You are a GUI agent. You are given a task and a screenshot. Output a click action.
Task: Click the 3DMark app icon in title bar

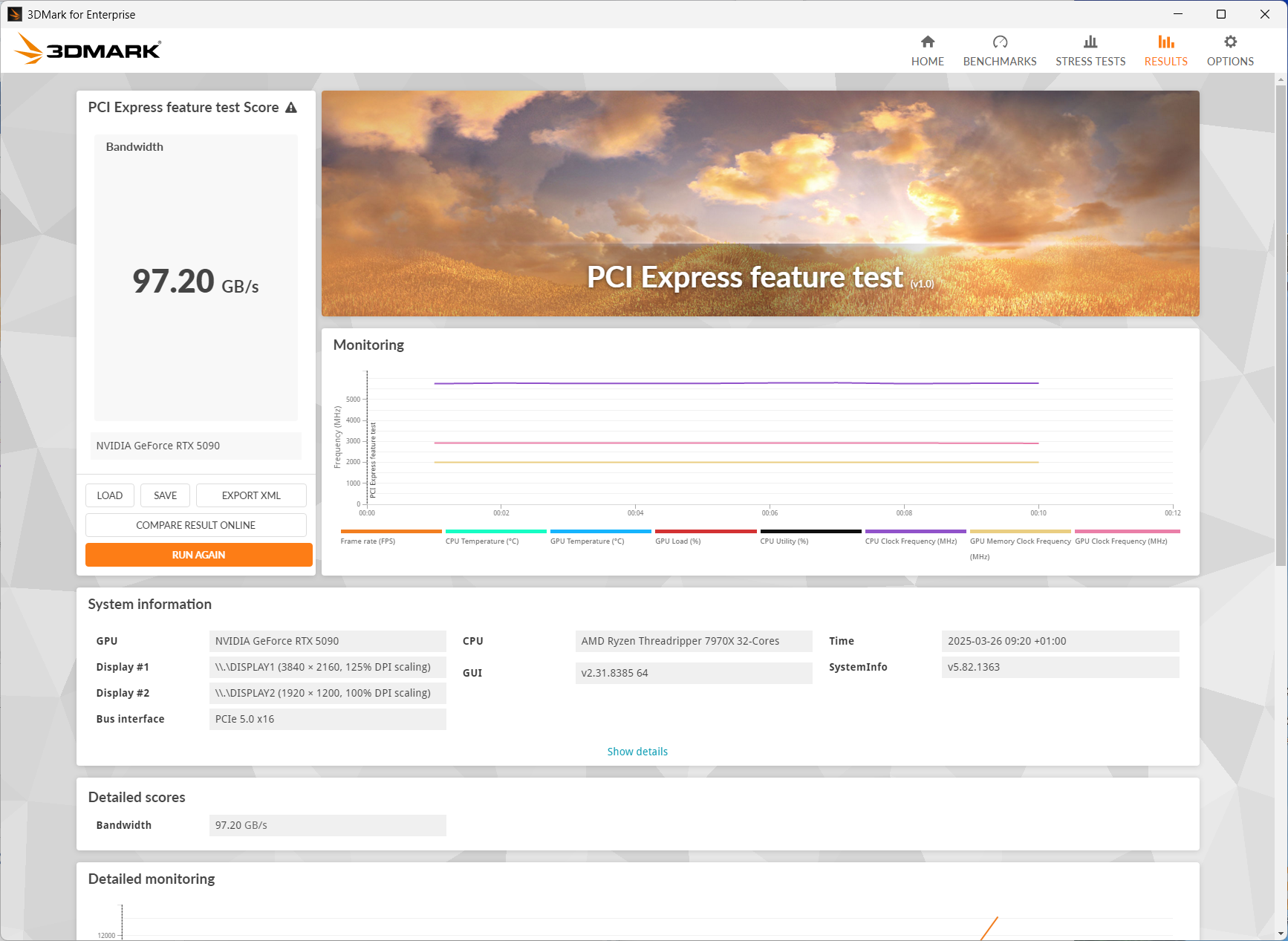[15, 14]
